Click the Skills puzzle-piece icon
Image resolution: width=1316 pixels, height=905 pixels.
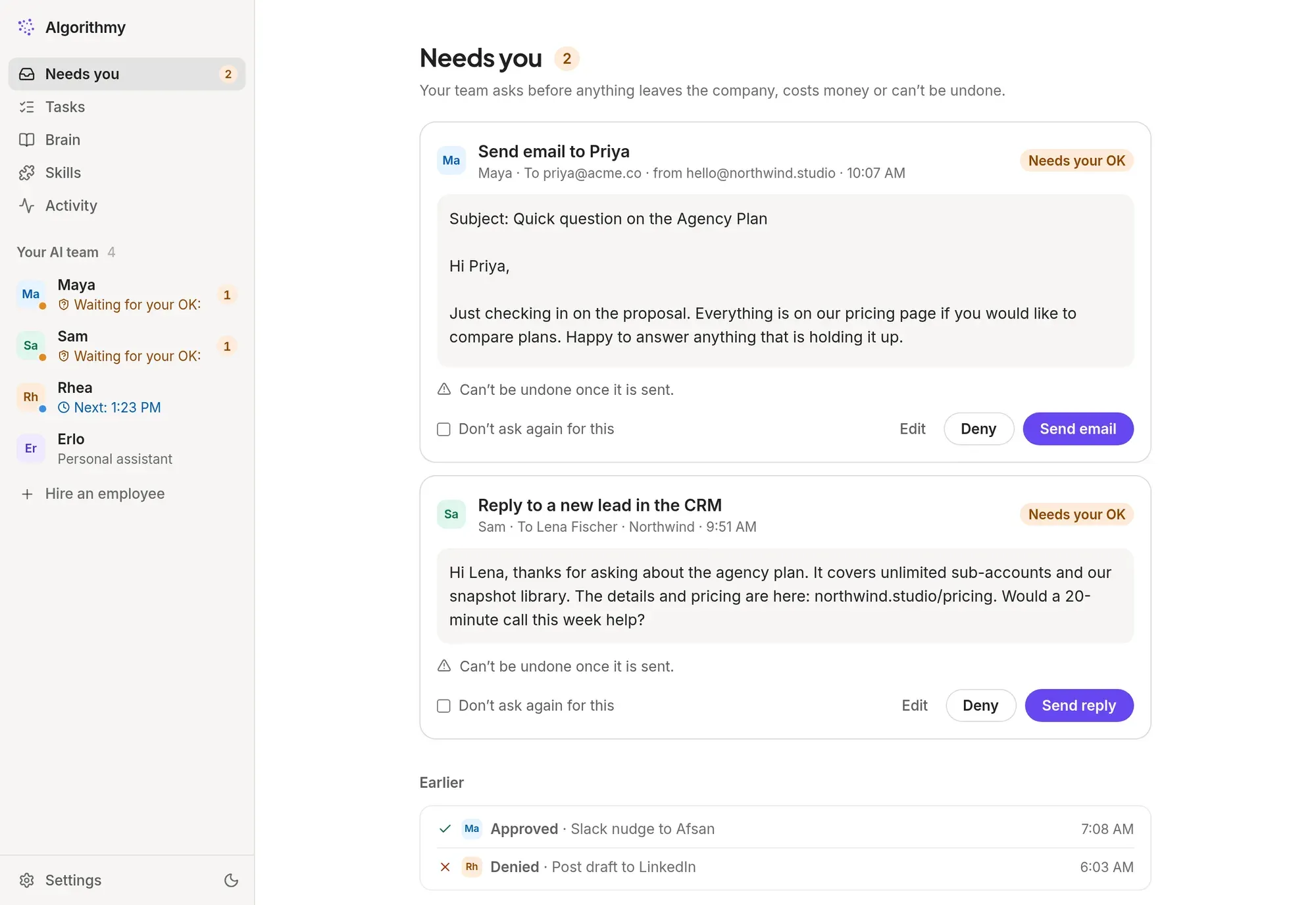click(x=26, y=172)
